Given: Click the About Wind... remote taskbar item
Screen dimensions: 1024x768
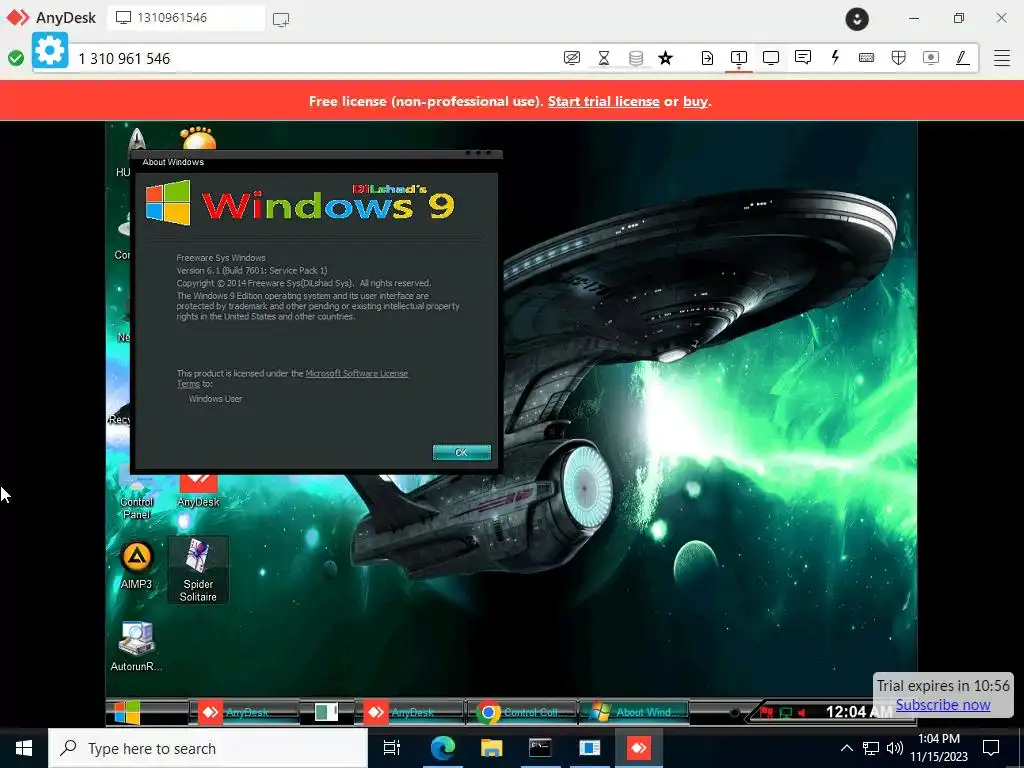Looking at the screenshot, I should [634, 712].
